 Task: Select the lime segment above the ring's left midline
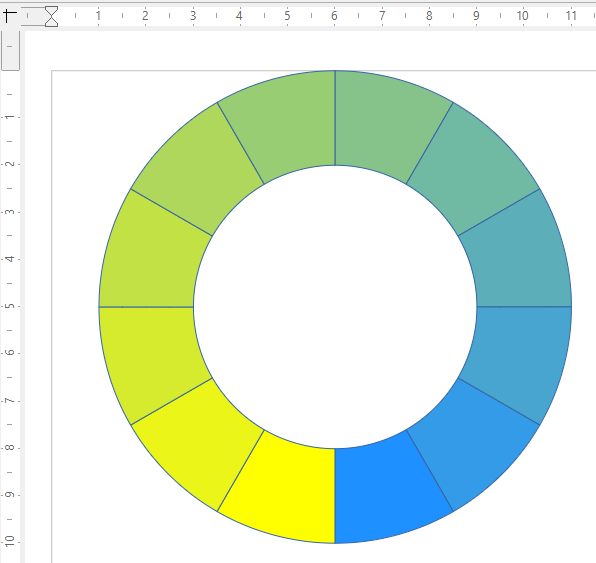coord(151,257)
